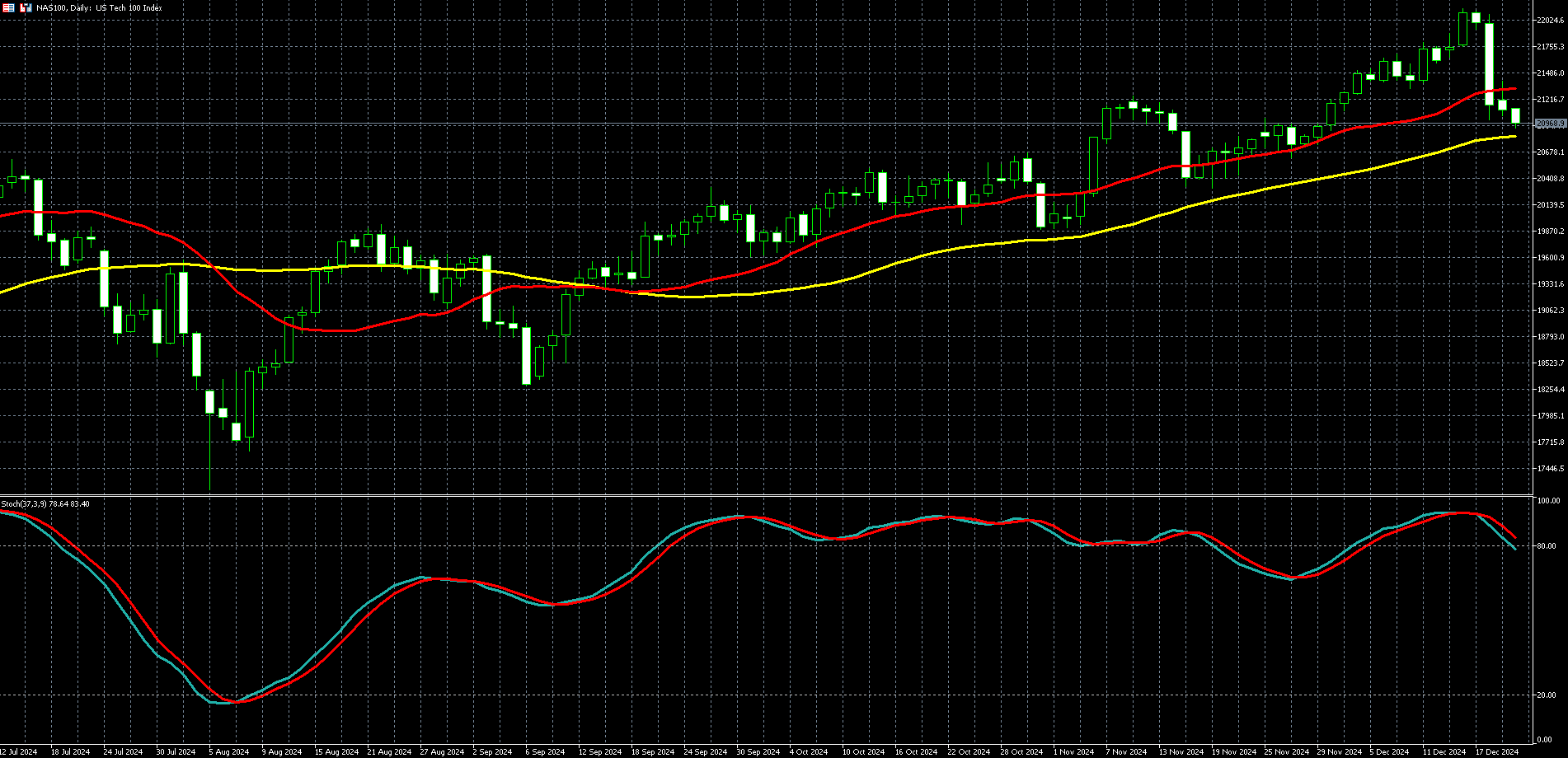Click the 13 Nov 2024 date label
The width and height of the screenshot is (1568, 758).
(x=1181, y=752)
